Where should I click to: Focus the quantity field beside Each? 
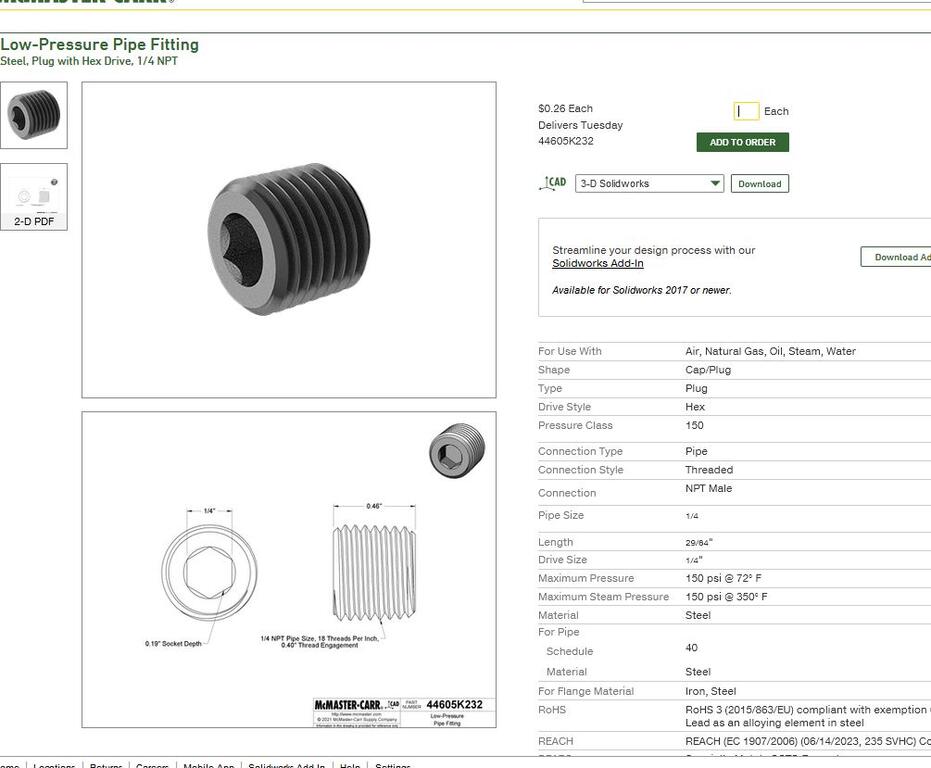746,111
